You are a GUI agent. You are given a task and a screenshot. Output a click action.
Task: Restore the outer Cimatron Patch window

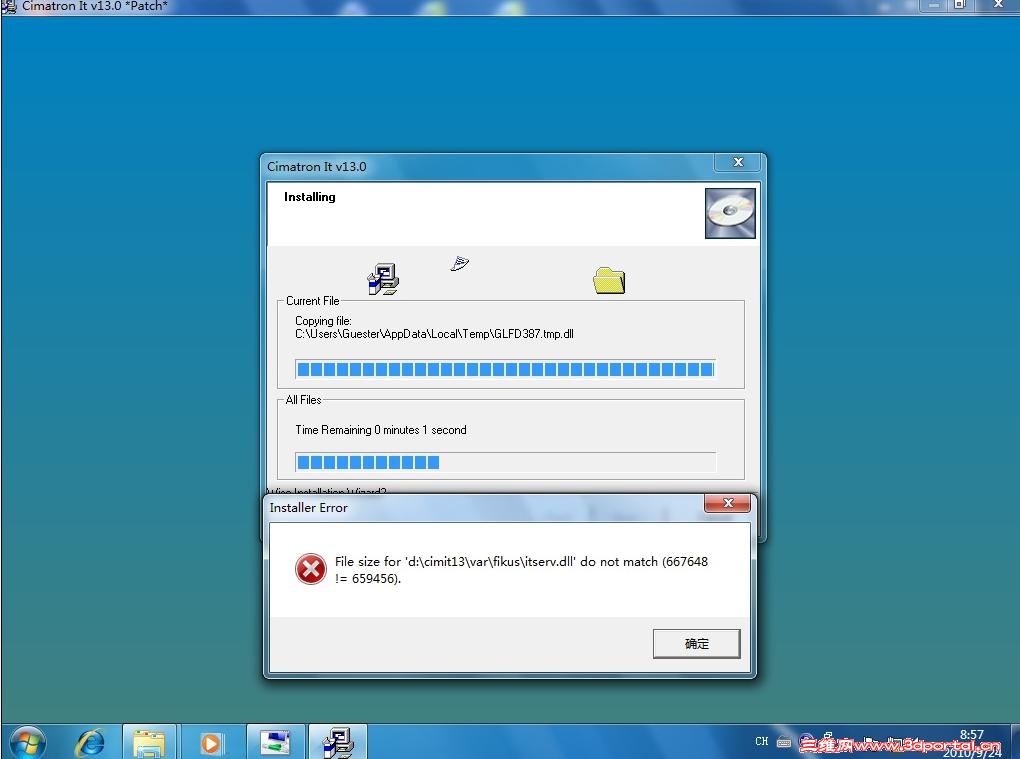point(960,5)
